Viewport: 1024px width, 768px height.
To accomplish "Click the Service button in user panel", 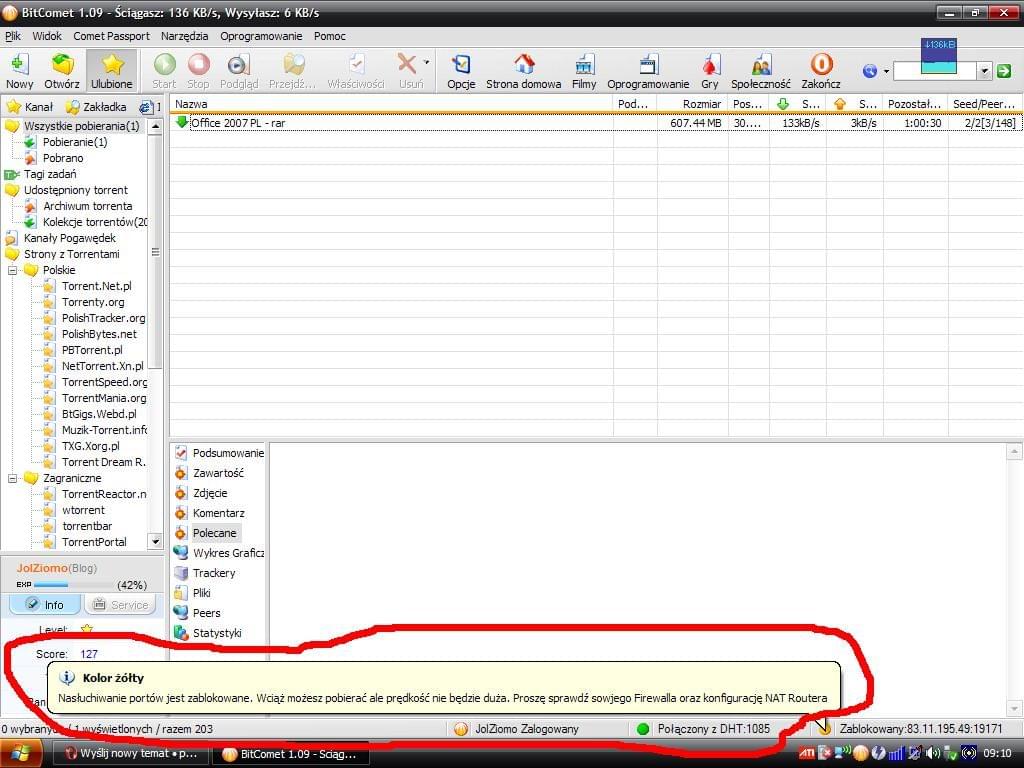I will [121, 605].
